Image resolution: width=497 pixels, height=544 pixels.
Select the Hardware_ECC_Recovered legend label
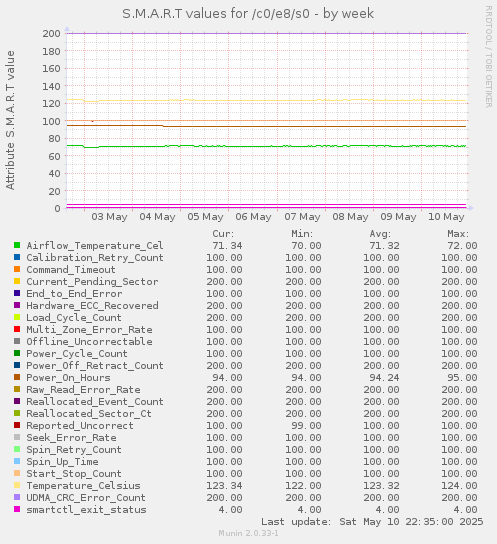(x=92, y=306)
